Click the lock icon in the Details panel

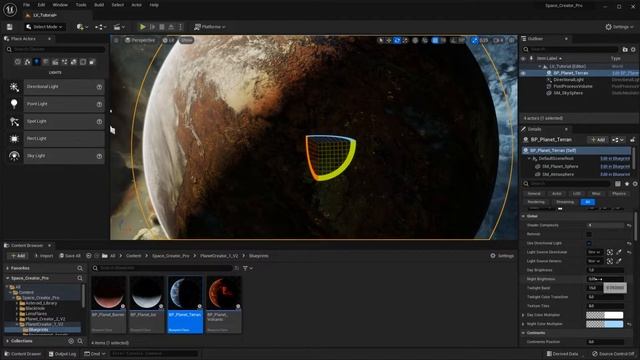click(633, 140)
